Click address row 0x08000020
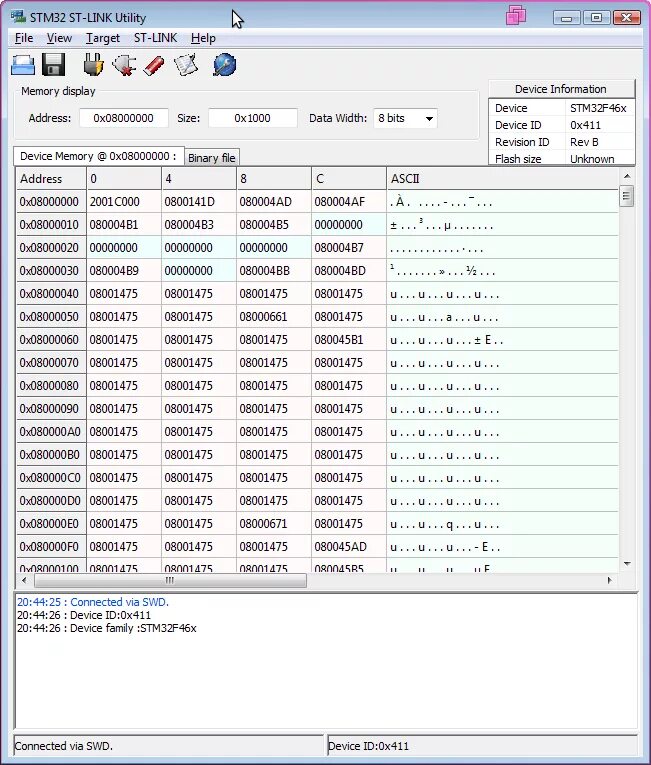This screenshot has height=765, width=651. click(51, 247)
